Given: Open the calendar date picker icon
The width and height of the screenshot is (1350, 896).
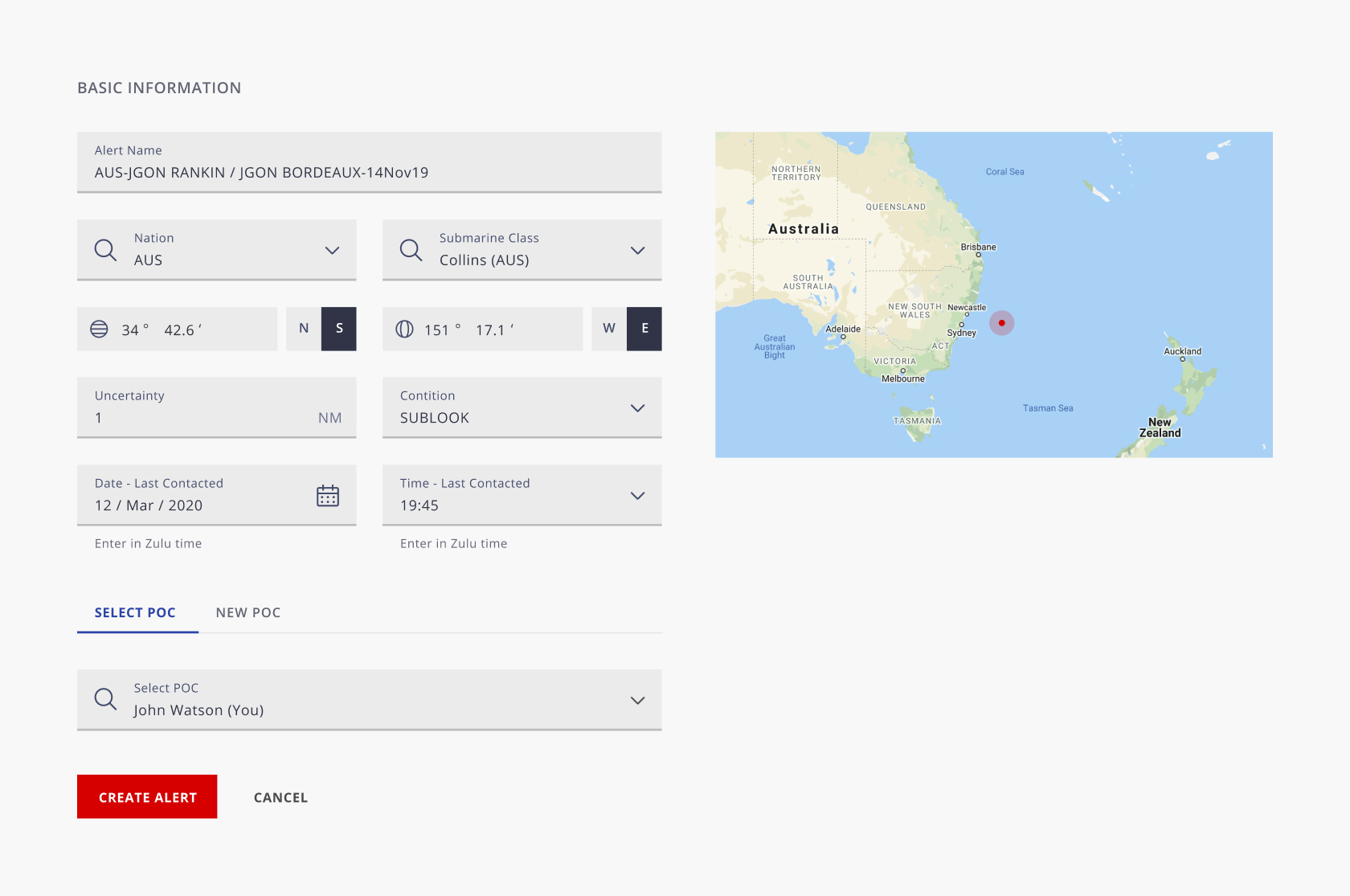Looking at the screenshot, I should [328, 496].
